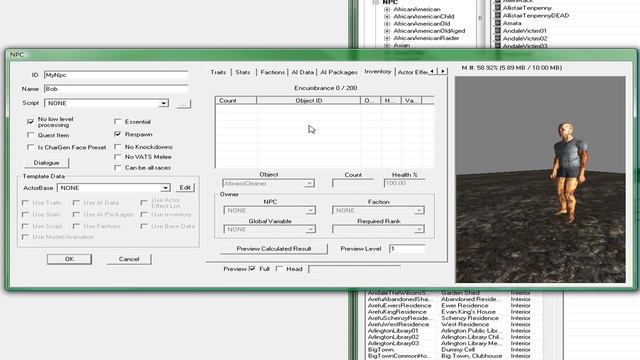Click the AndaleVictim01 NPC icon
This screenshot has height=360, width=640.
pos(498,31)
